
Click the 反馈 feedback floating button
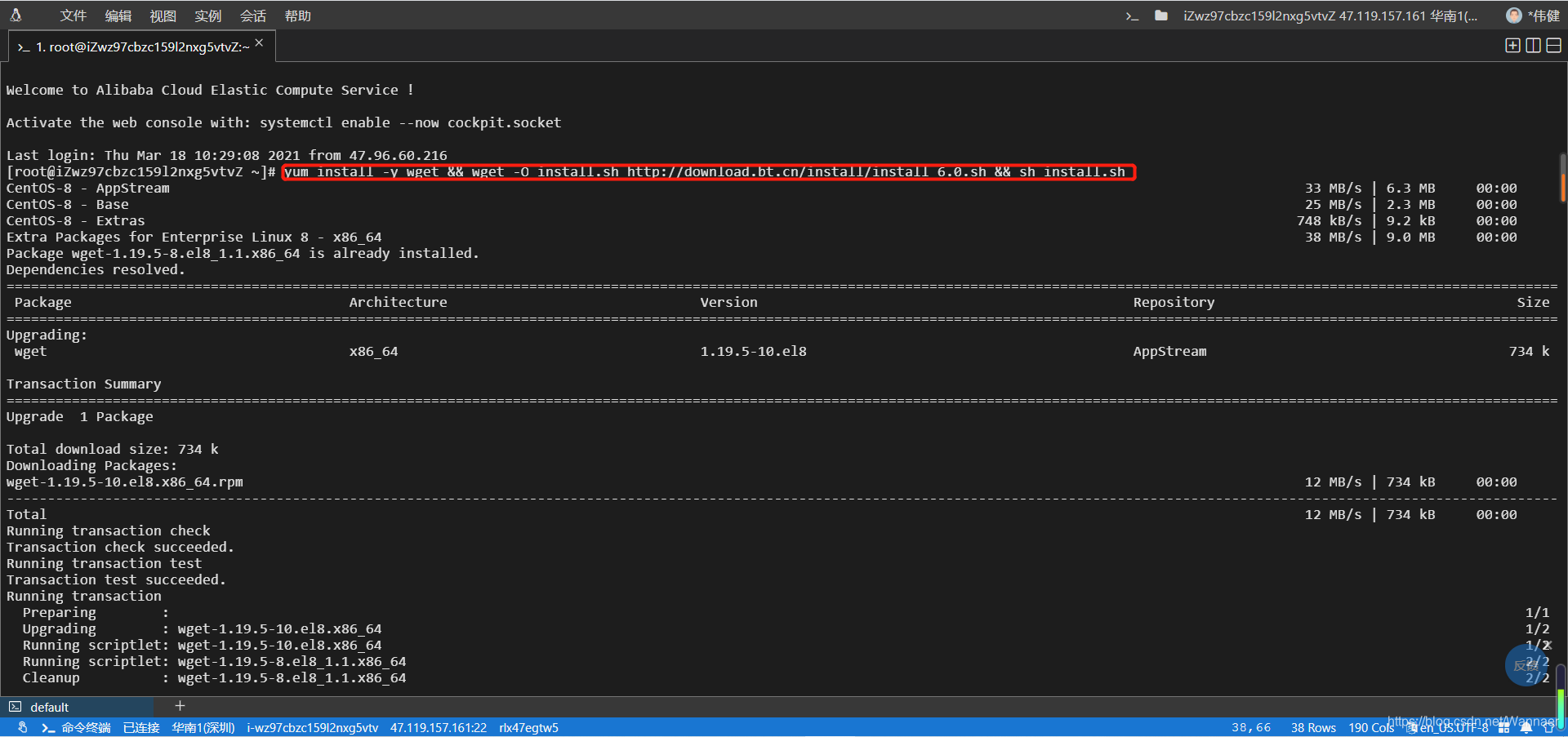tap(1526, 665)
